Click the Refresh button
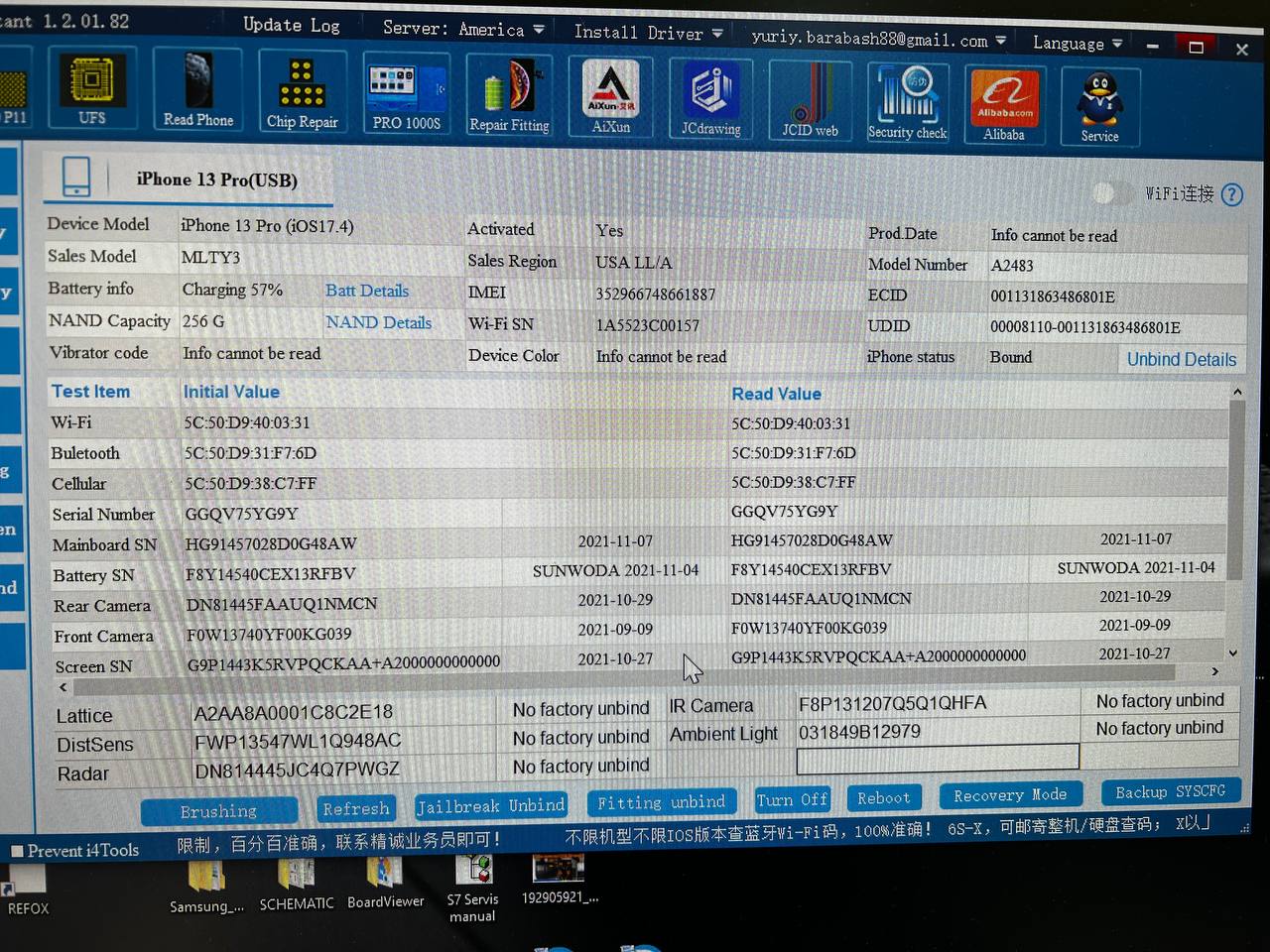1270x952 pixels. [x=355, y=809]
